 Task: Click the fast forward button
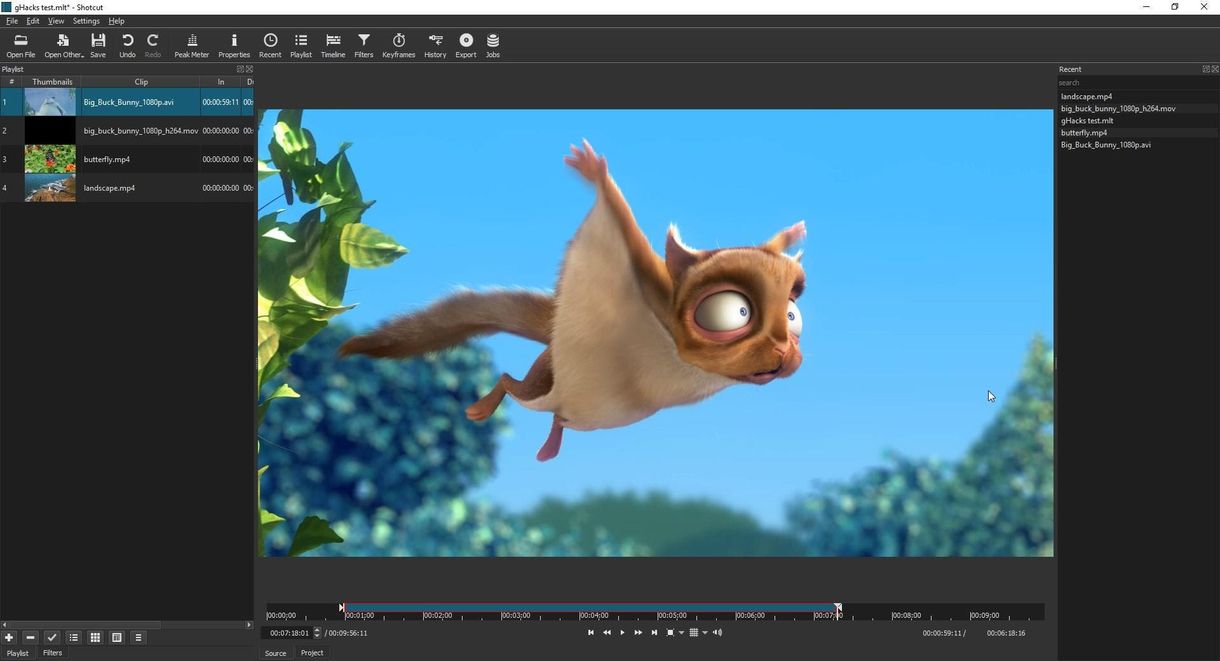pos(638,632)
